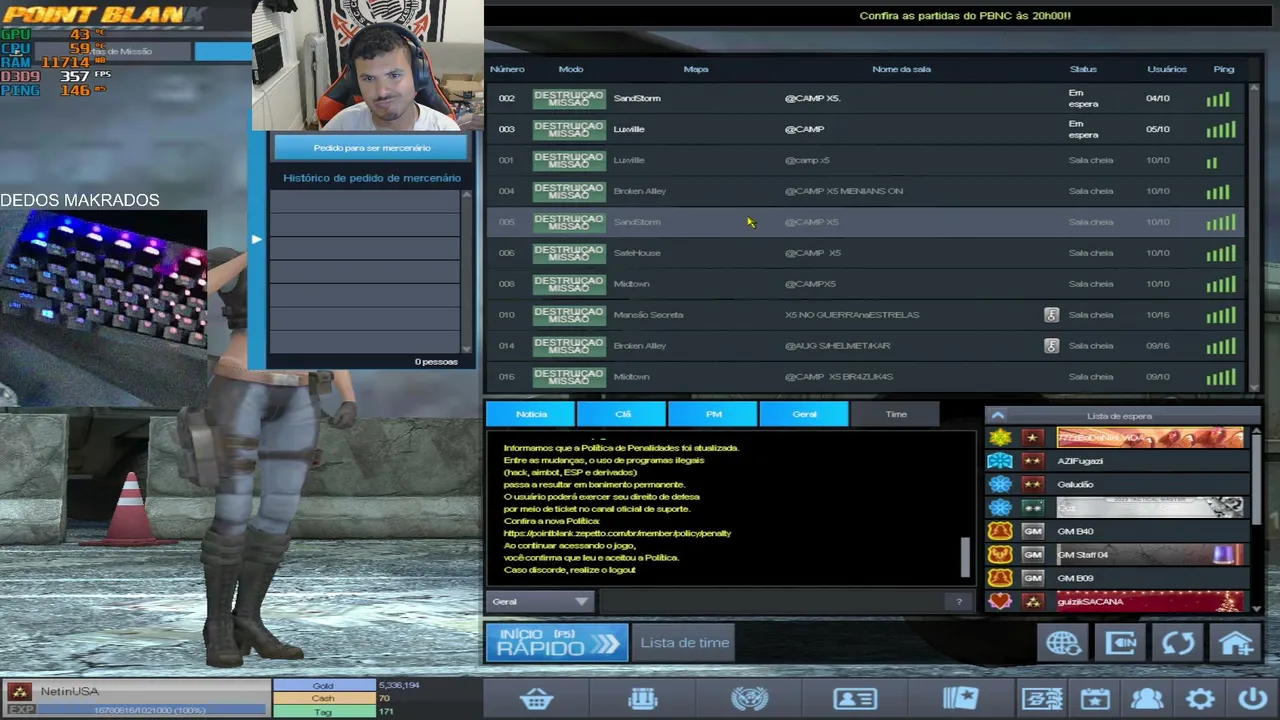
Task: Open the Geral chat channel dropdown
Action: 540,601
